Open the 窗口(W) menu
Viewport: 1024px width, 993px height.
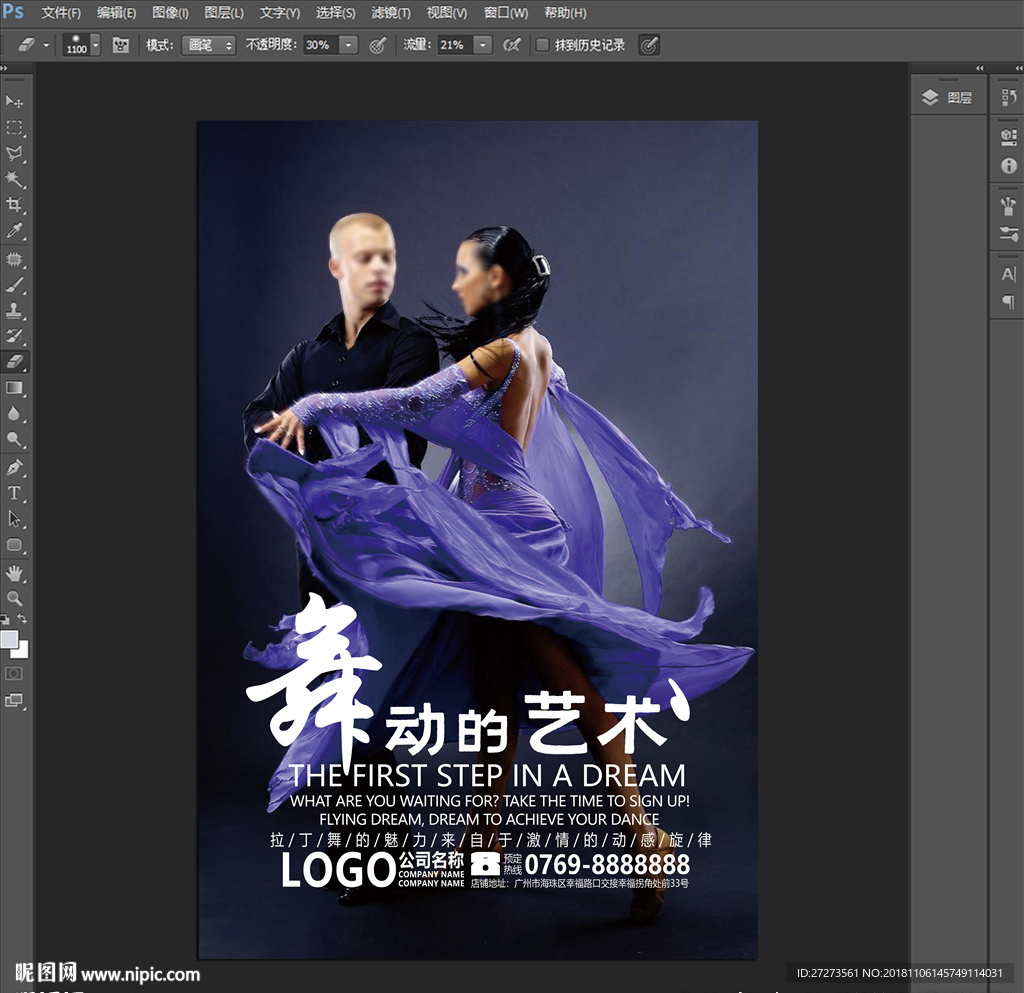pyautogui.click(x=506, y=13)
